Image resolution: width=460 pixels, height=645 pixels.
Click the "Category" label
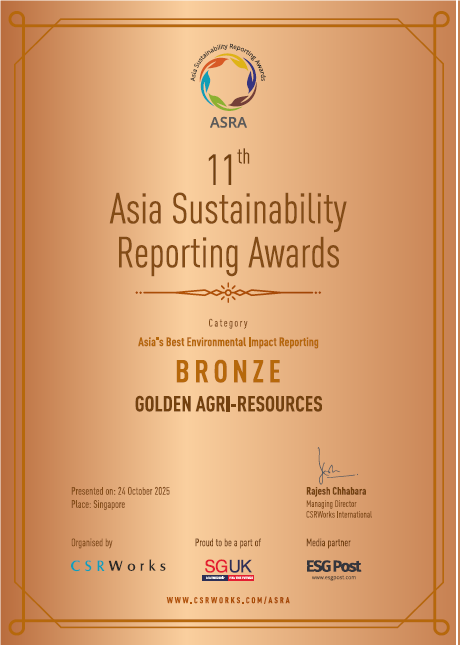[228, 323]
